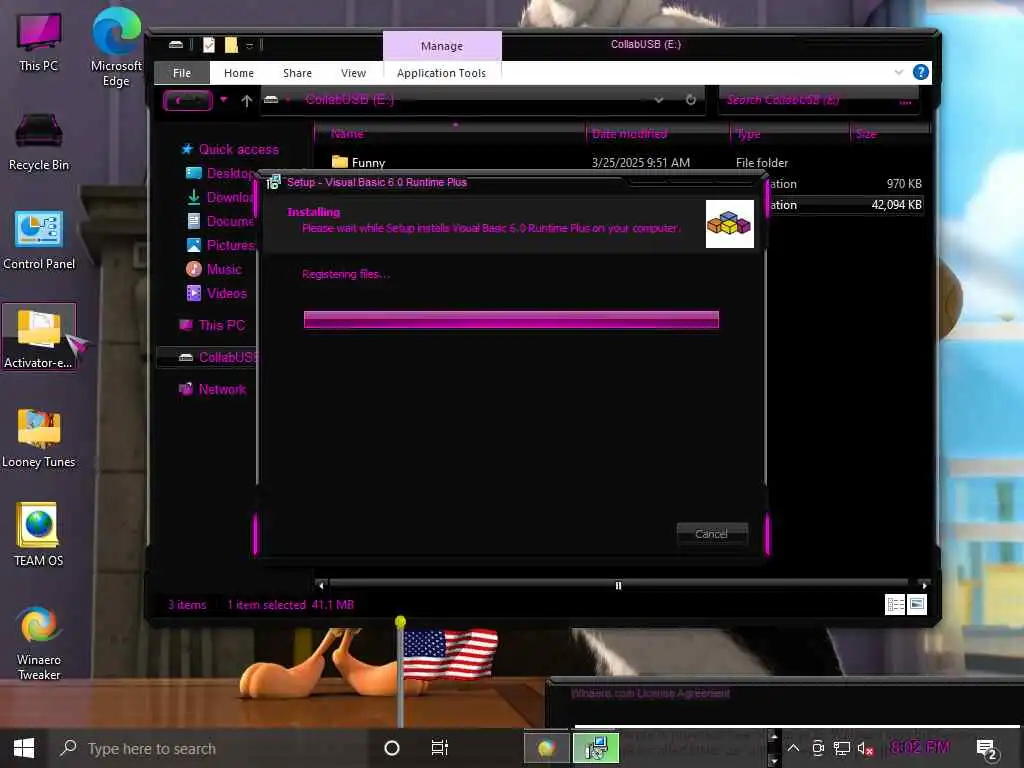1024x768 pixels.
Task: Select file sized 42,094 KB
Action: pos(846,204)
